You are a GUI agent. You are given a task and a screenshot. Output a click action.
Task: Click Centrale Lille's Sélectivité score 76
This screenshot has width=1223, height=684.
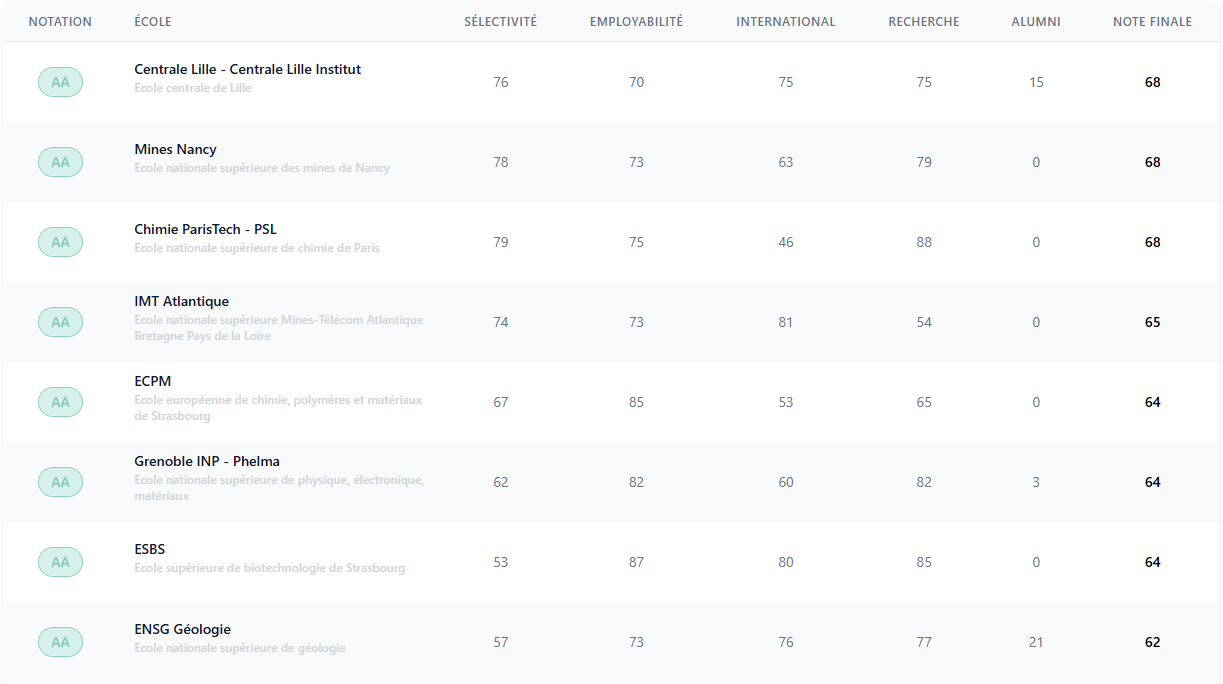pos(501,82)
